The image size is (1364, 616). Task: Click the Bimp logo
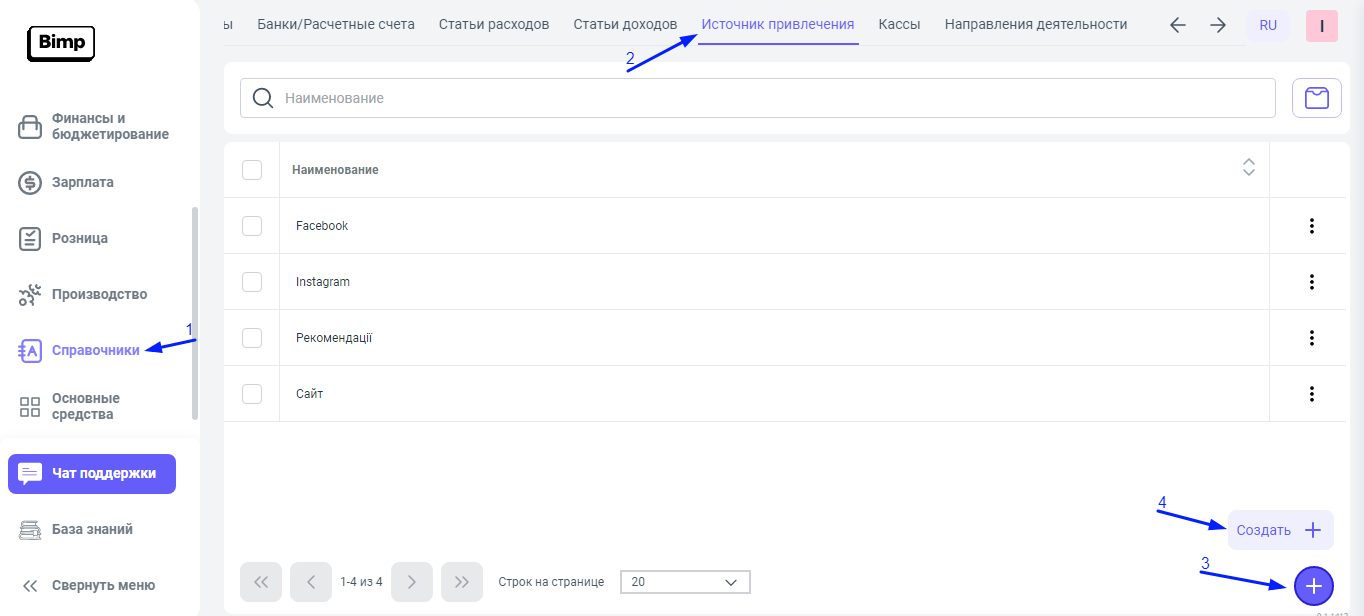60,42
